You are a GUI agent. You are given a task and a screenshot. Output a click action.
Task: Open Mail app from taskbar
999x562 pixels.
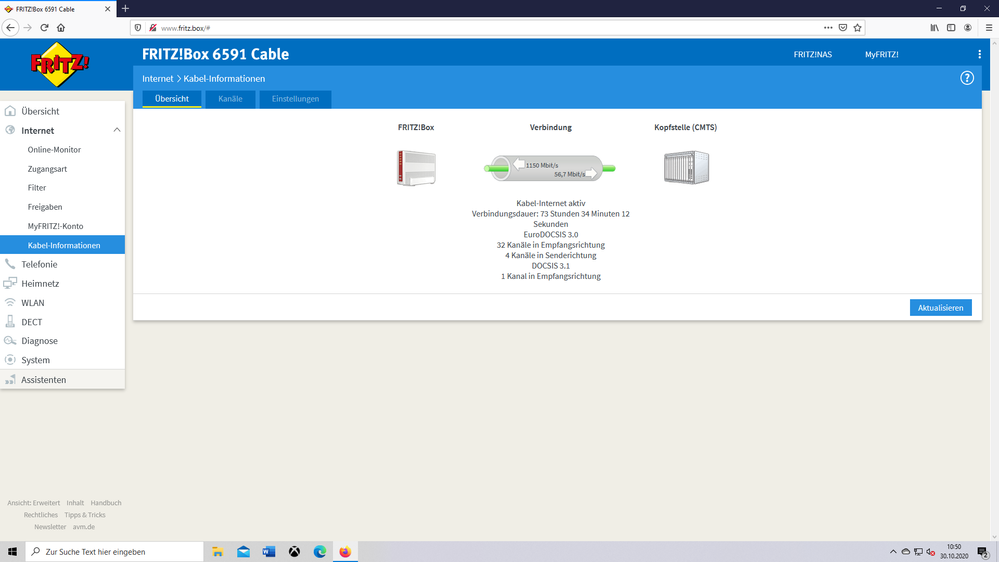(243, 552)
